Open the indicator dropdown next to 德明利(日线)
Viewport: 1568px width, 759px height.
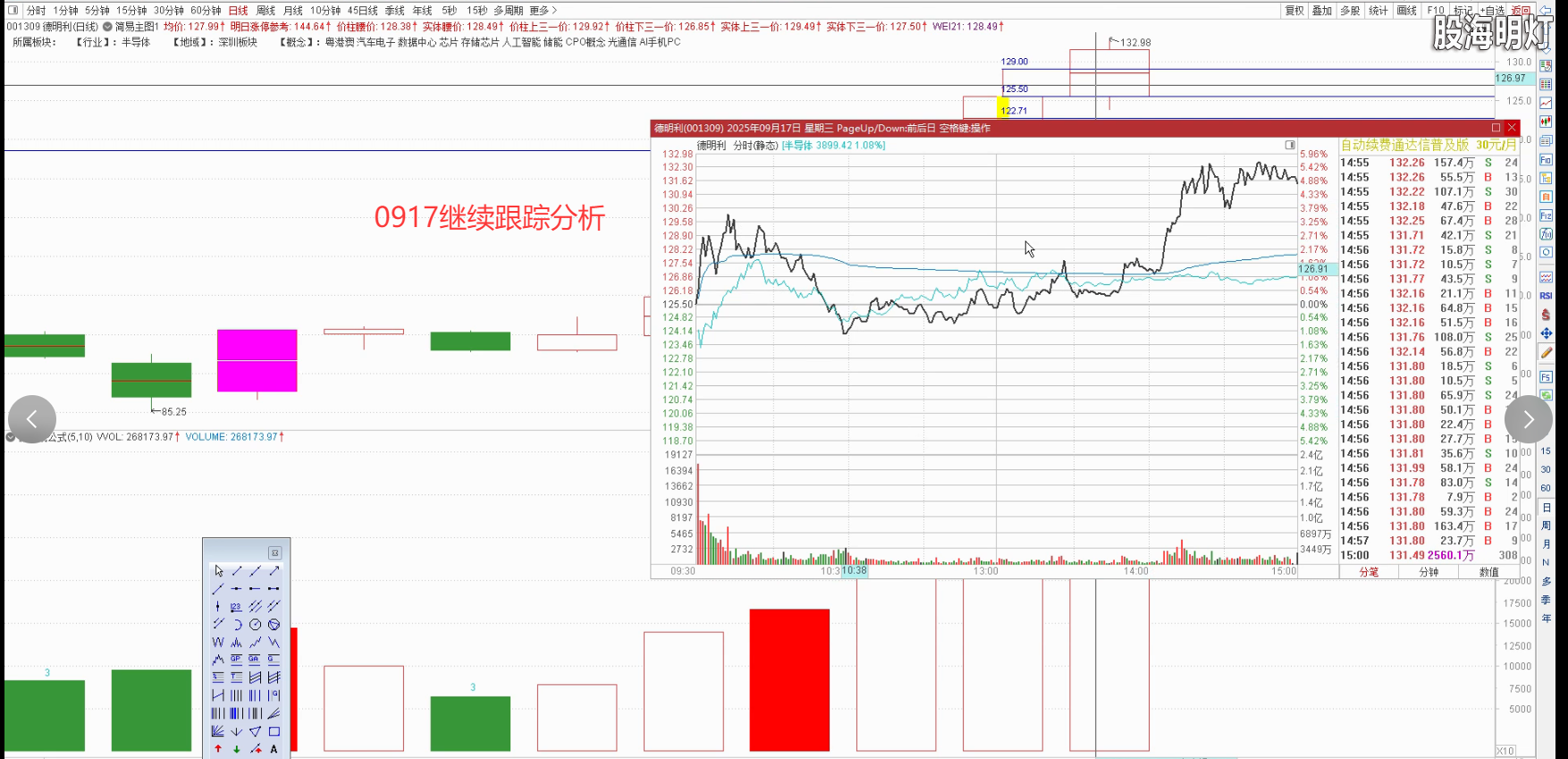pyautogui.click(x=107, y=27)
